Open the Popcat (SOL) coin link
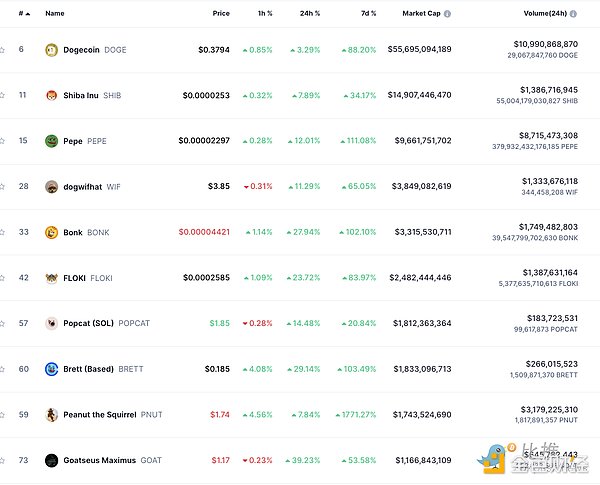600x485 pixels. (87, 323)
